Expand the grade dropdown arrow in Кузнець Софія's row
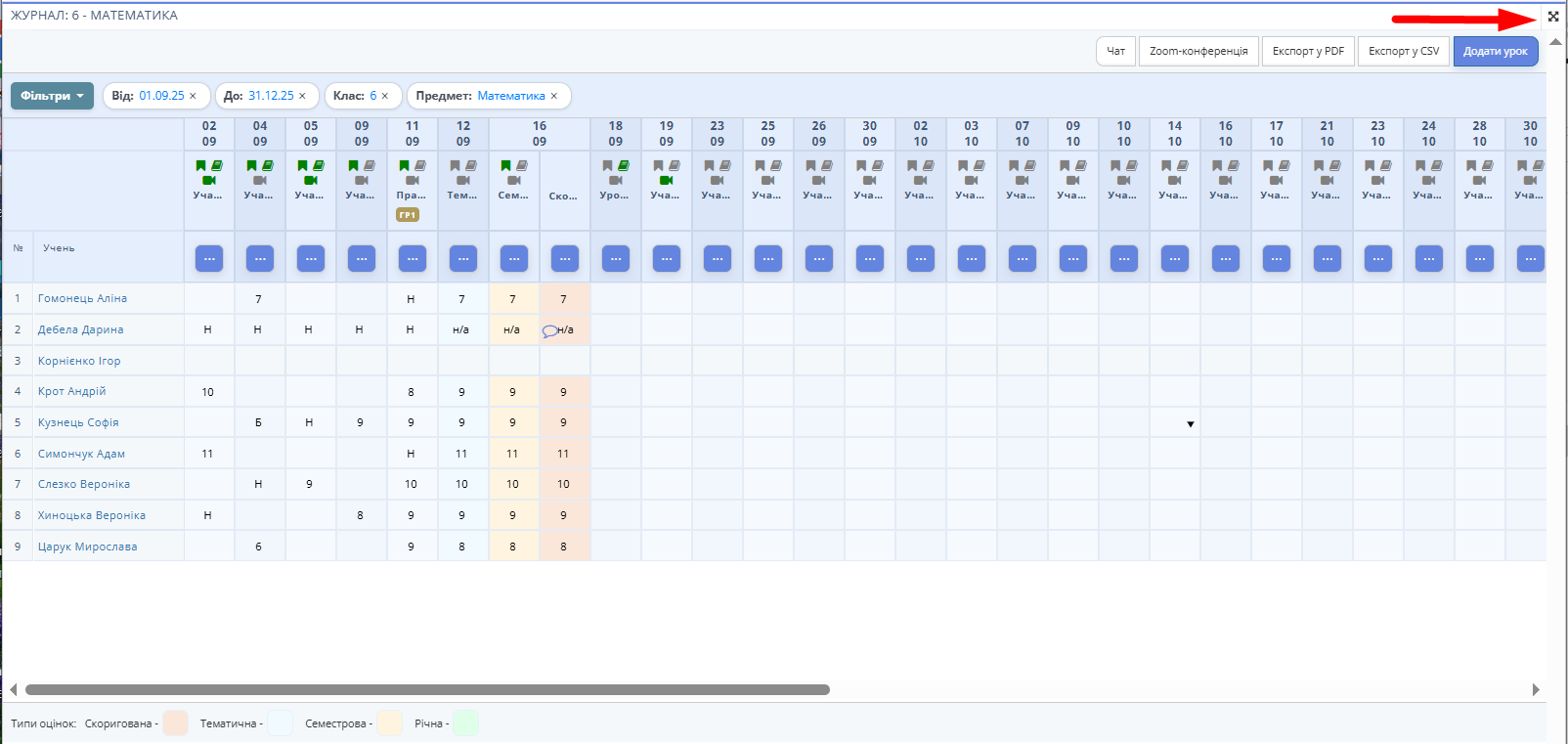This screenshot has width=1568, height=744. [1191, 424]
